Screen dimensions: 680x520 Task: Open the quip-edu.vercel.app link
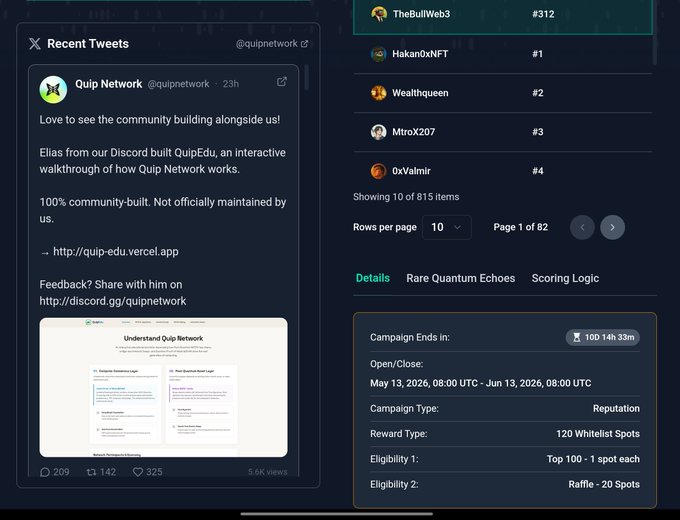(x=116, y=252)
